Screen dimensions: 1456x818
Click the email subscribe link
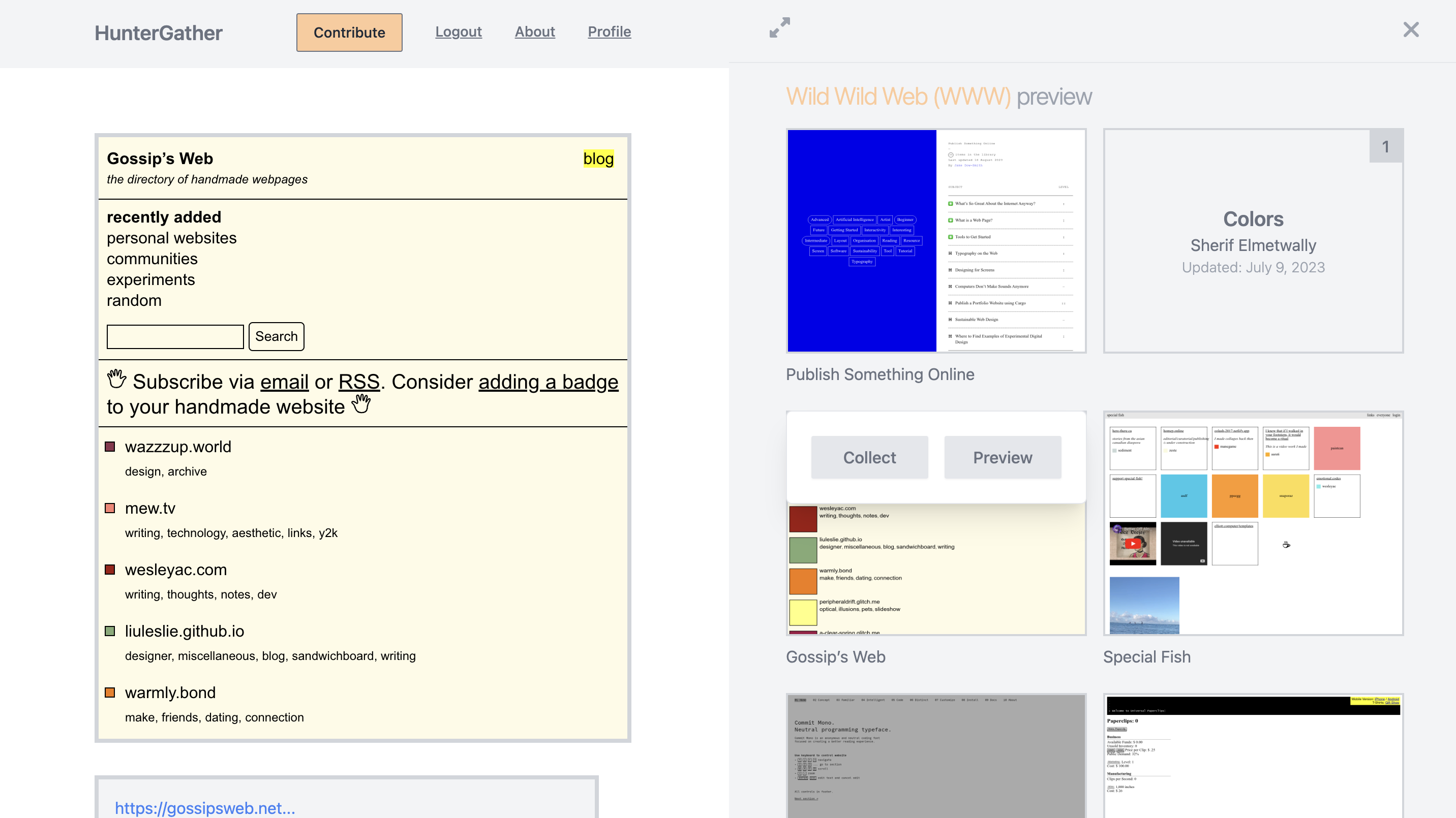click(284, 382)
